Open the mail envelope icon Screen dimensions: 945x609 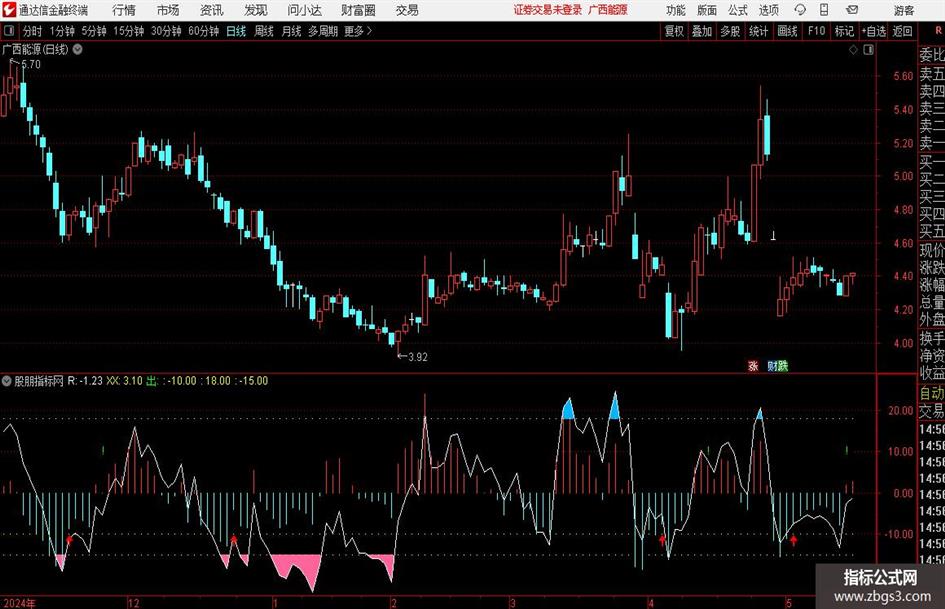point(852,10)
